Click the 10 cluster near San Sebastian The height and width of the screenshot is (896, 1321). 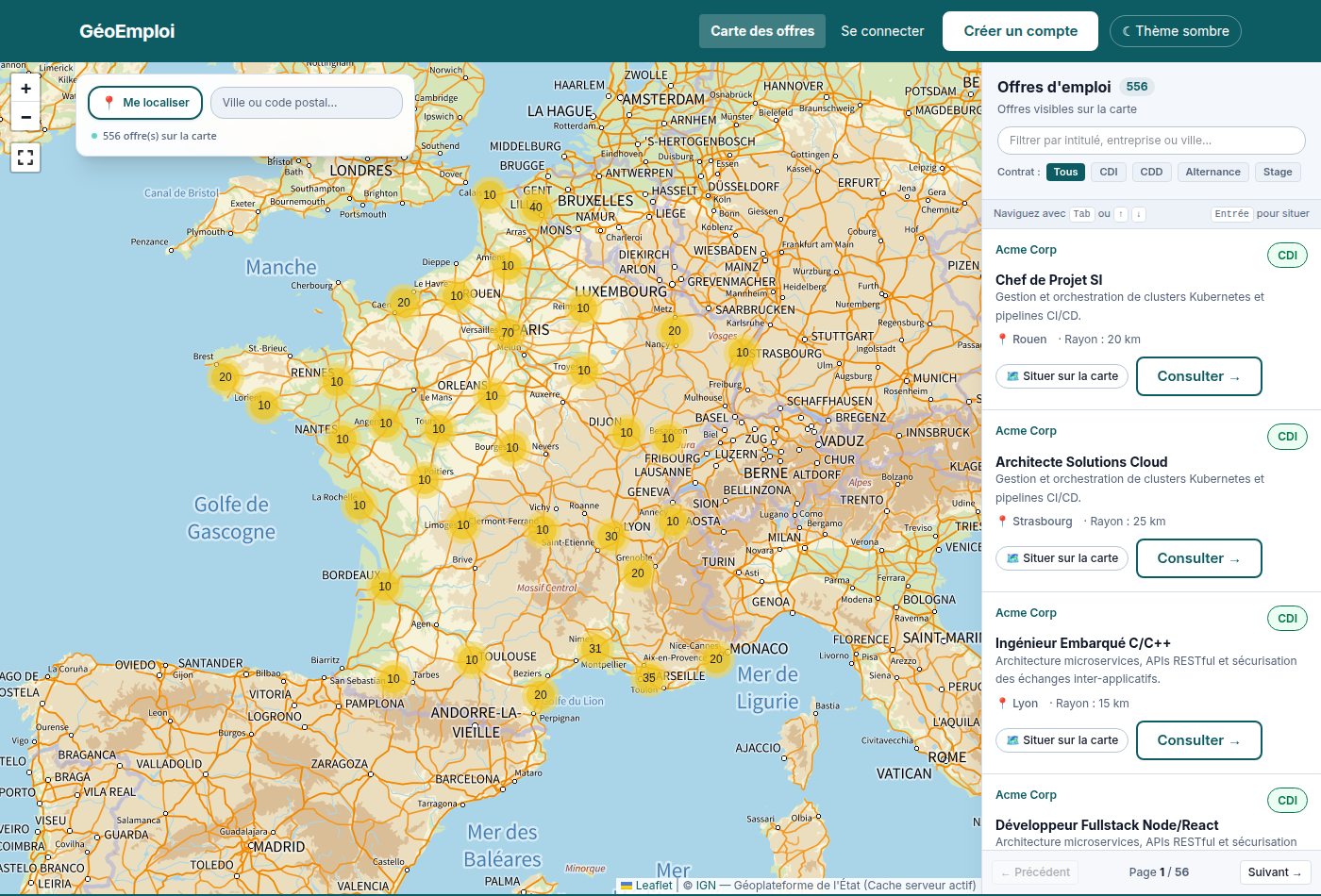393,678
